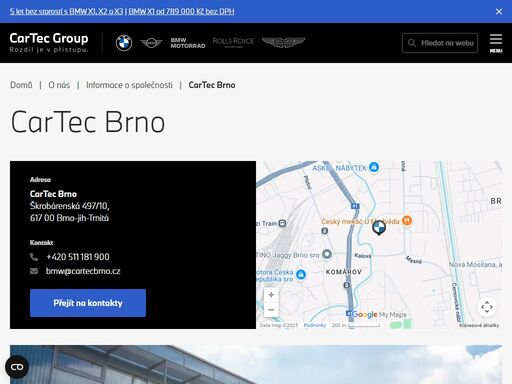Click the Český medvěd restaurant marker
Viewport: 512px width, 384px height.
pos(407,220)
